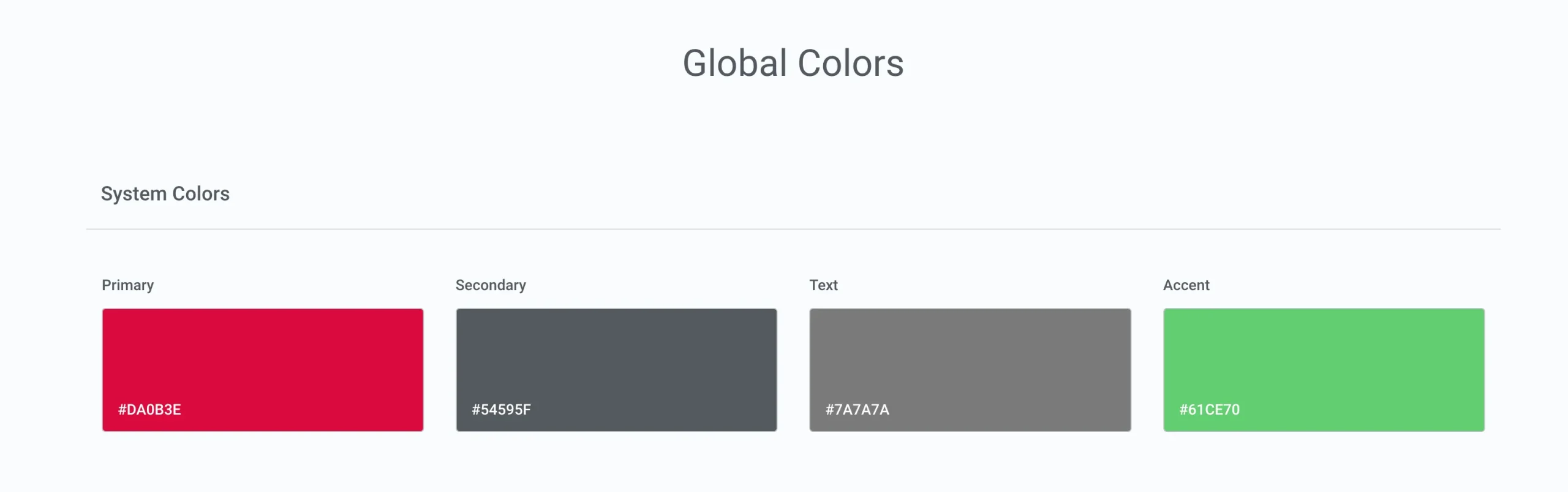The width and height of the screenshot is (1568, 492).
Task: Click the Text label
Action: pyautogui.click(x=824, y=285)
